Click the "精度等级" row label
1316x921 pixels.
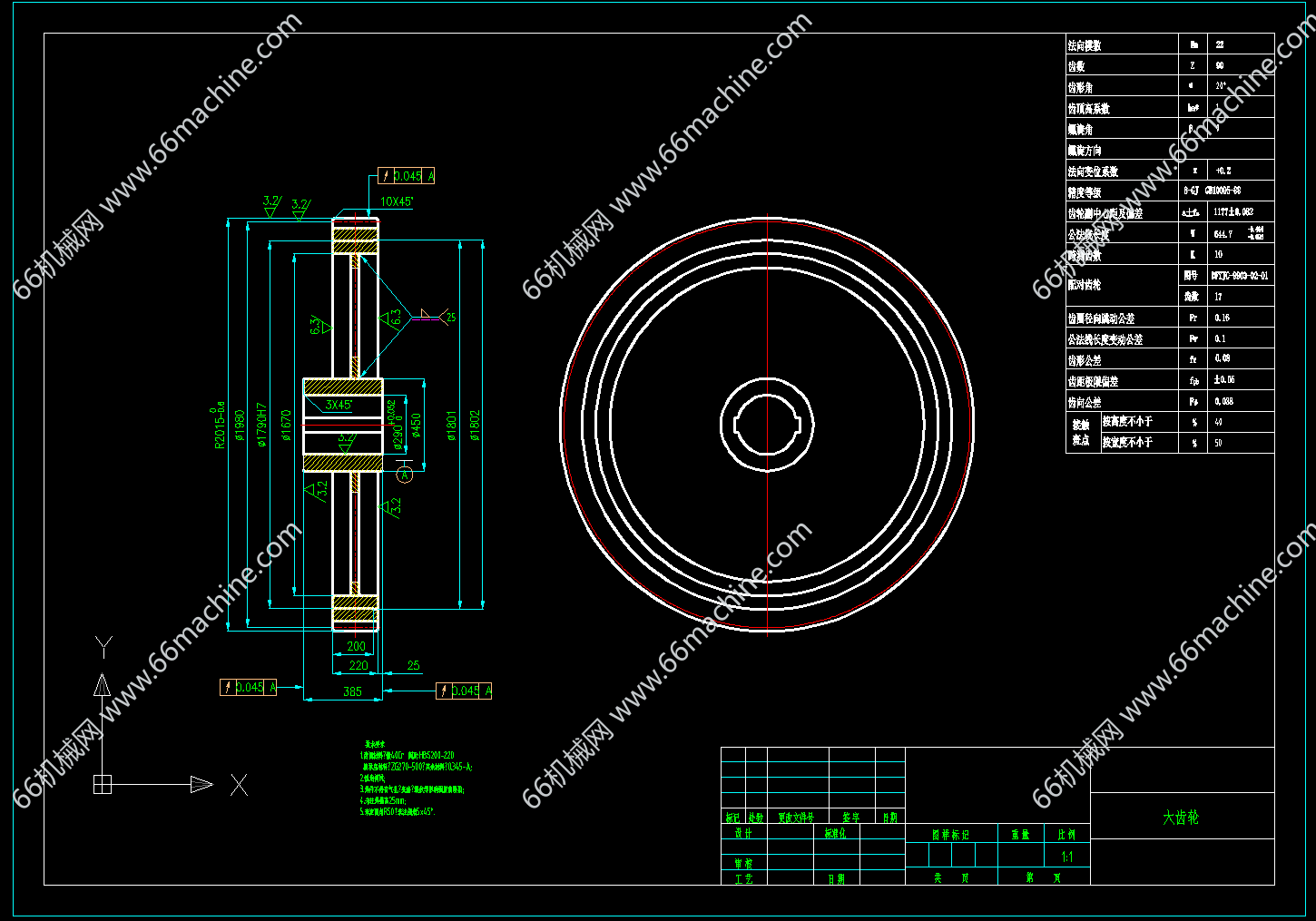click(x=1084, y=191)
